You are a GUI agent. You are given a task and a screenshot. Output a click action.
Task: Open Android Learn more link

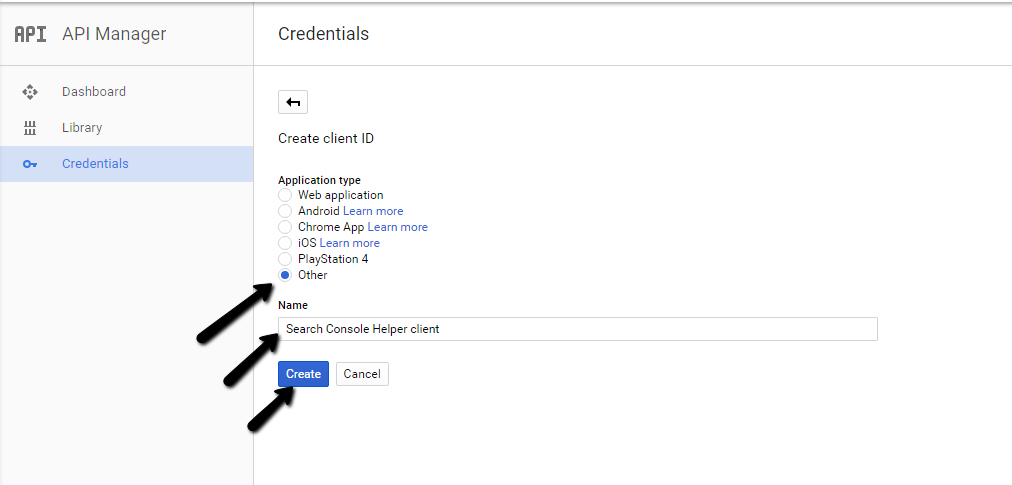373,211
